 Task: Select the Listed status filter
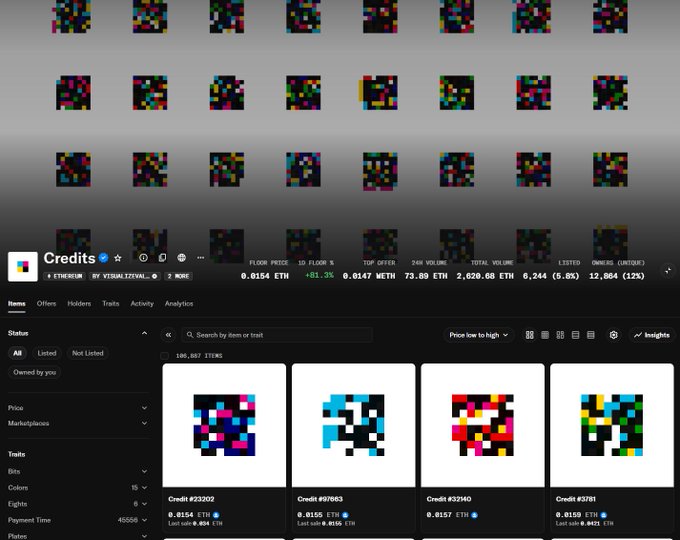[47, 353]
